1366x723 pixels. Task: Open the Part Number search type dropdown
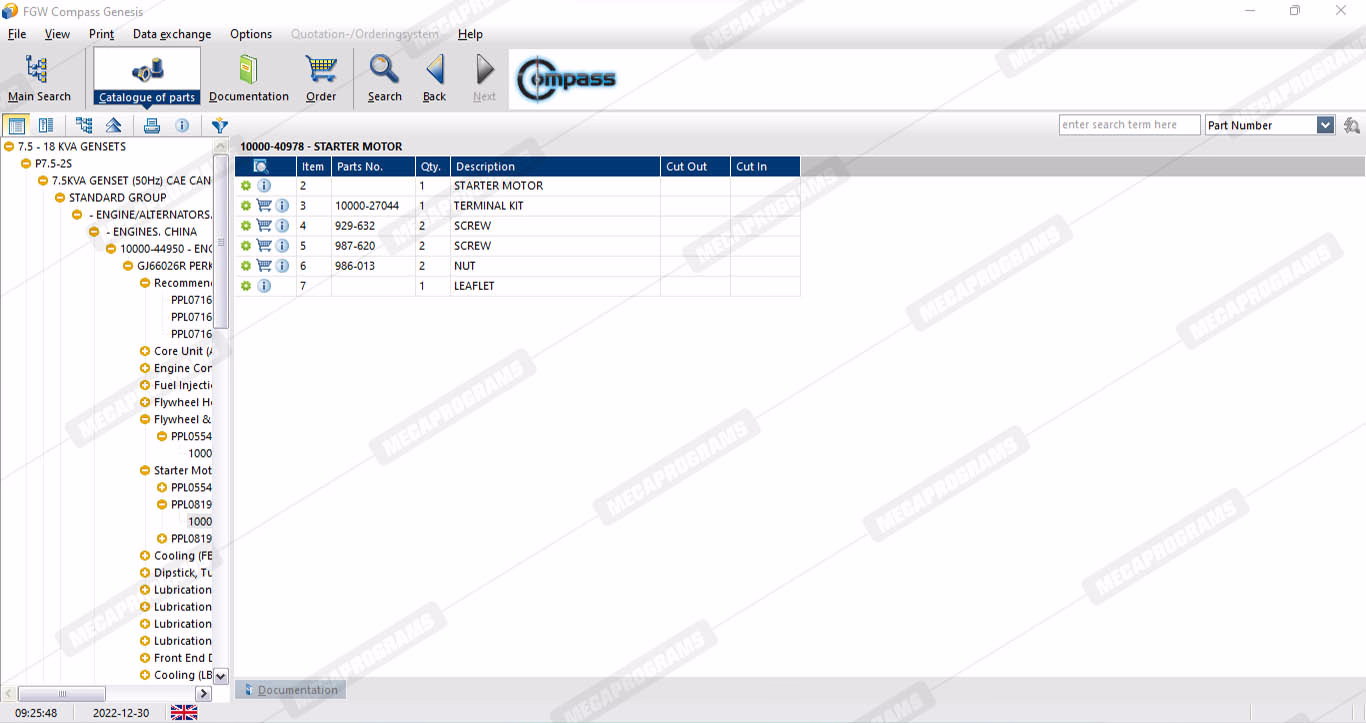pos(1326,125)
